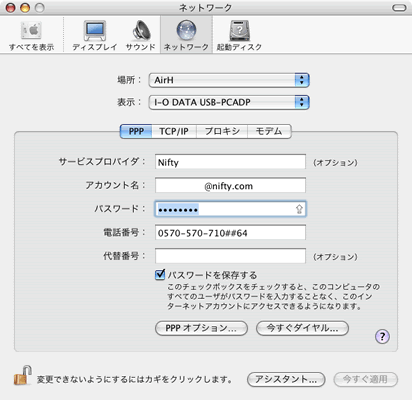Click the empty 代替番号 input field
This screenshot has width=412, height=400.
(x=230, y=256)
